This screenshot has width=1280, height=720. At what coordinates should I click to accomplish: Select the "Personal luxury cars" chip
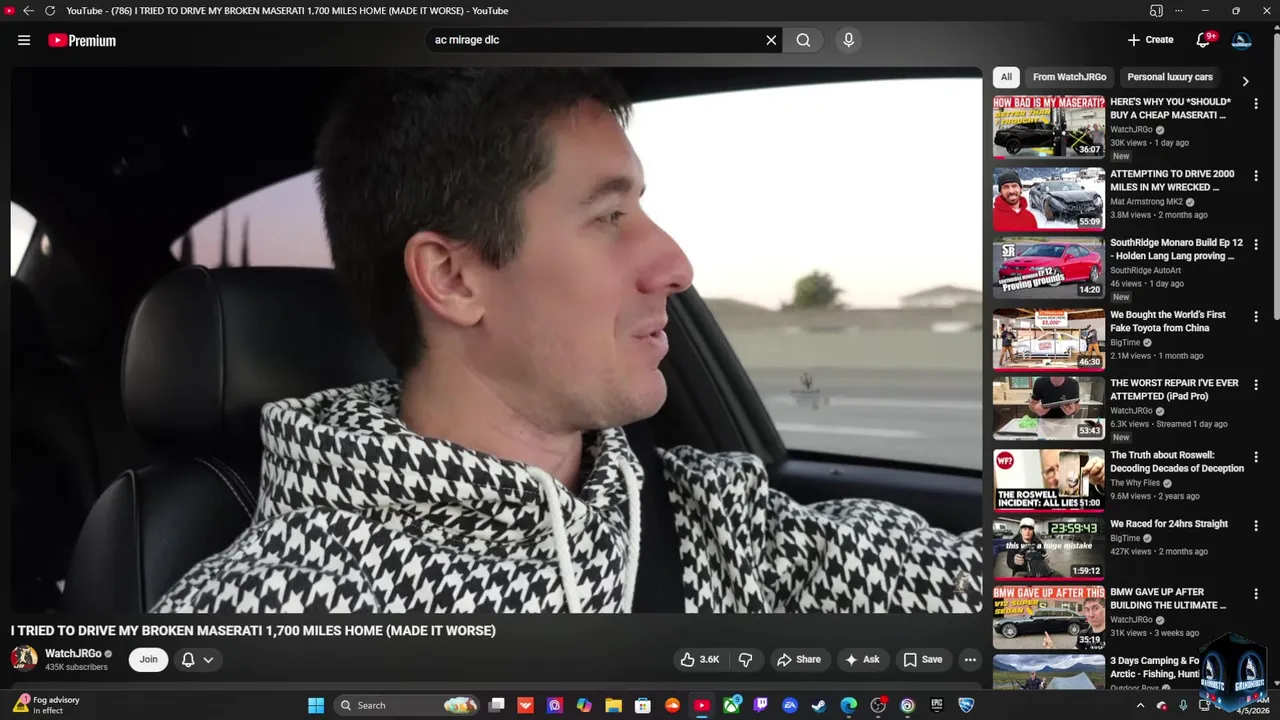tap(1170, 77)
